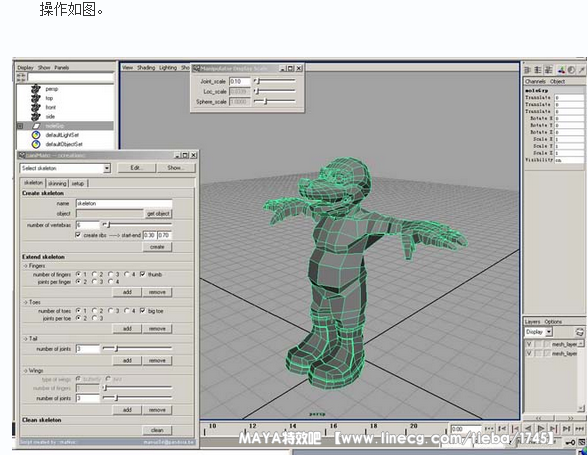Step forward one frame

pyautogui.click(x=566, y=428)
